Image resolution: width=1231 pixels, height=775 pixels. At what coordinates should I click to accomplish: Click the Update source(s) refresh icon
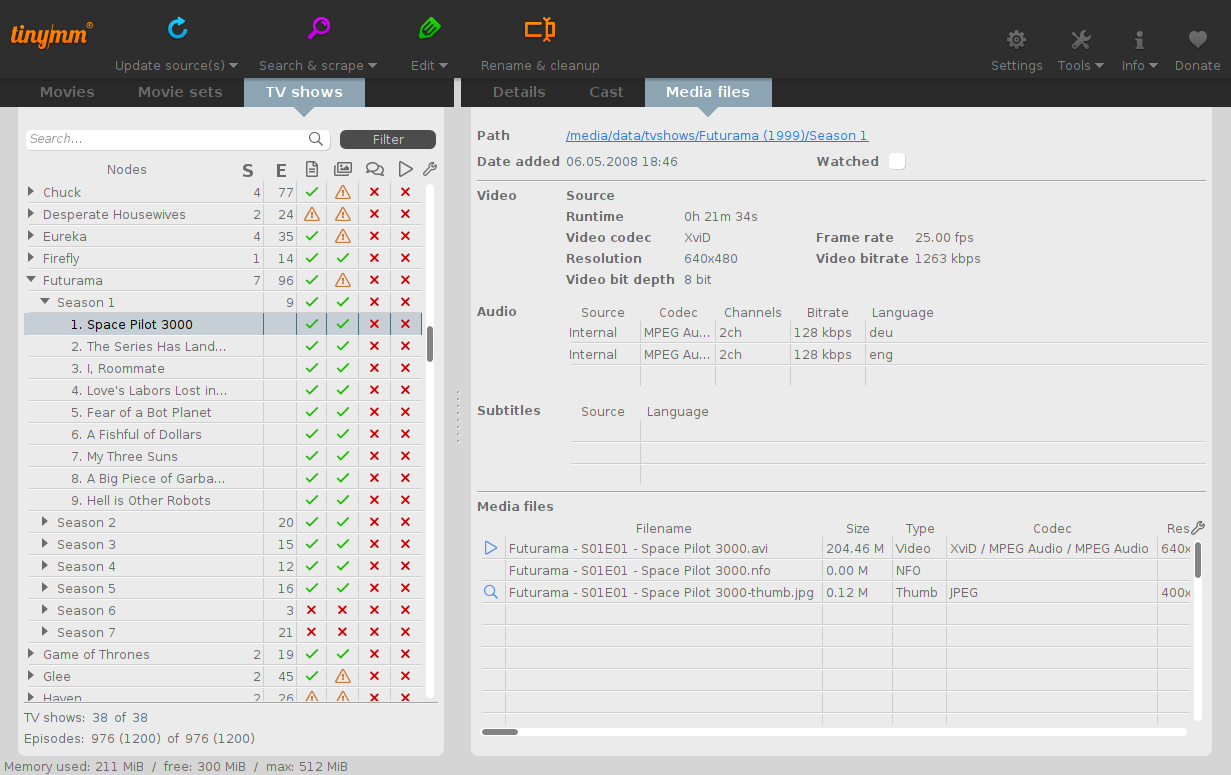click(178, 28)
